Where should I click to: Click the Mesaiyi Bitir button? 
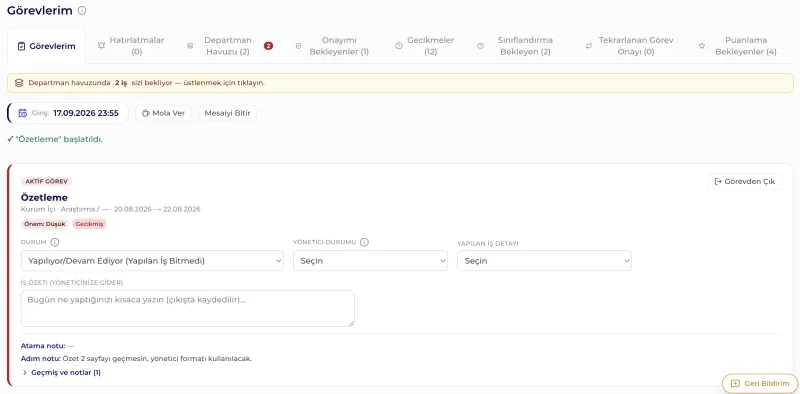[x=228, y=113]
